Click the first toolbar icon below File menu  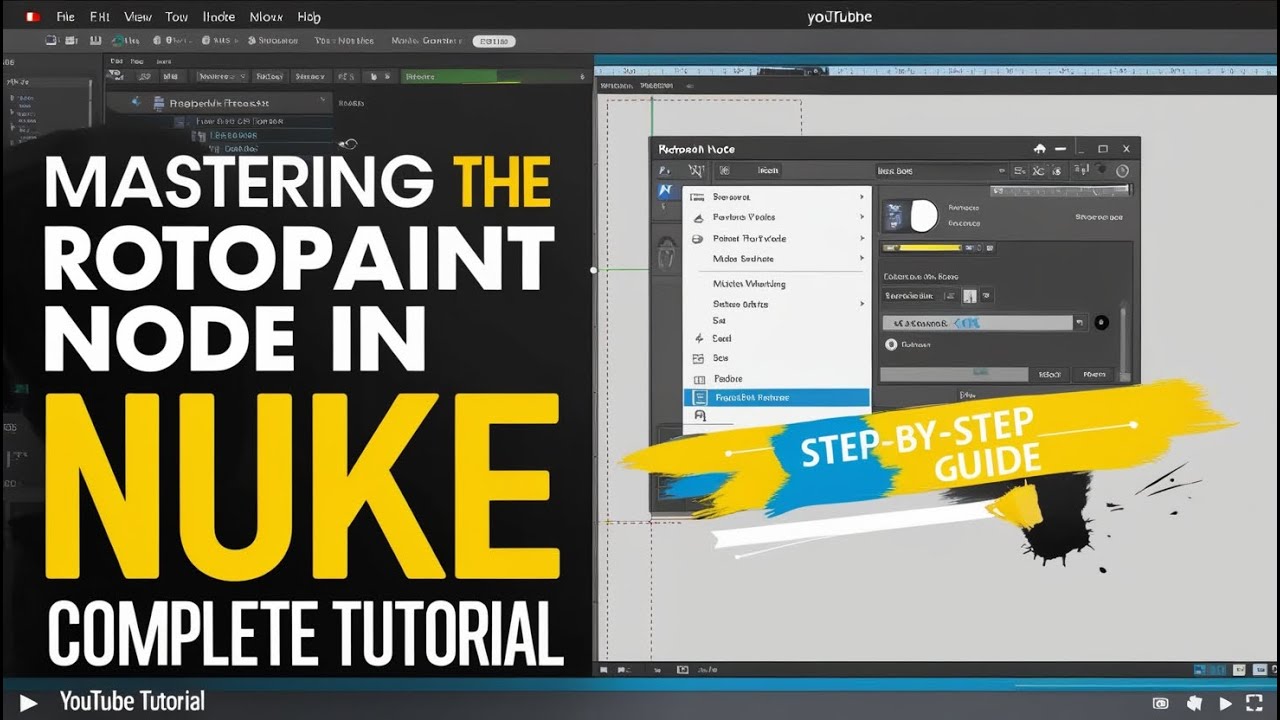(x=51, y=41)
